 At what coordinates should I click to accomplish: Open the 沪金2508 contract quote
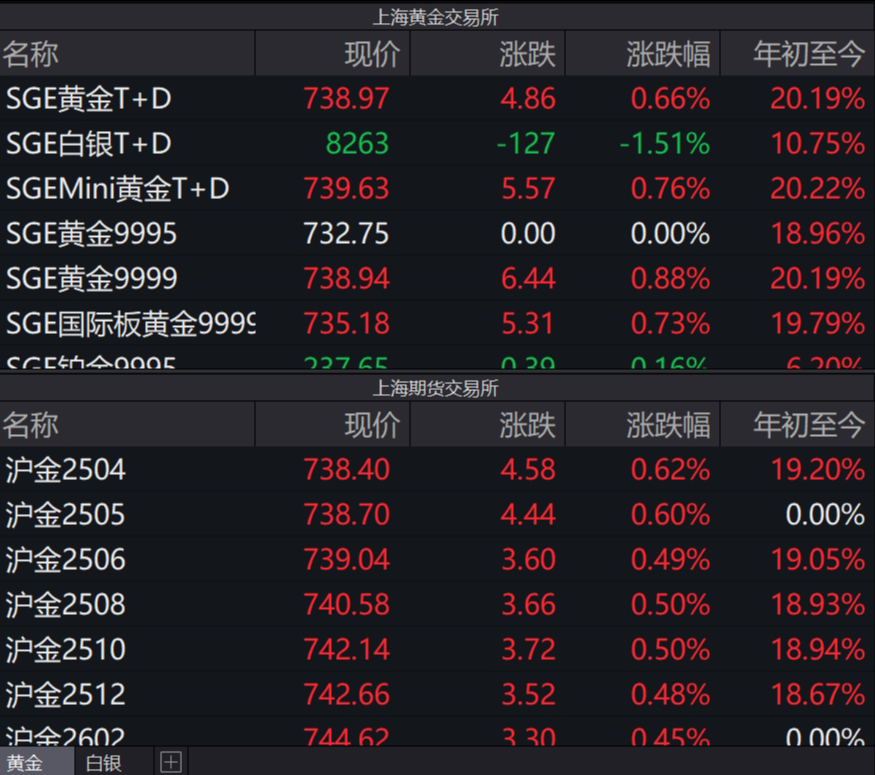[66, 604]
